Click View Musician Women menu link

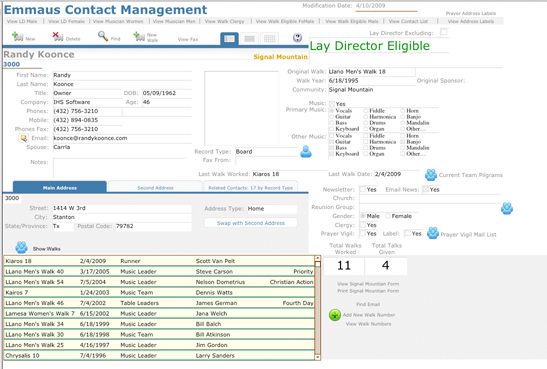[118, 21]
